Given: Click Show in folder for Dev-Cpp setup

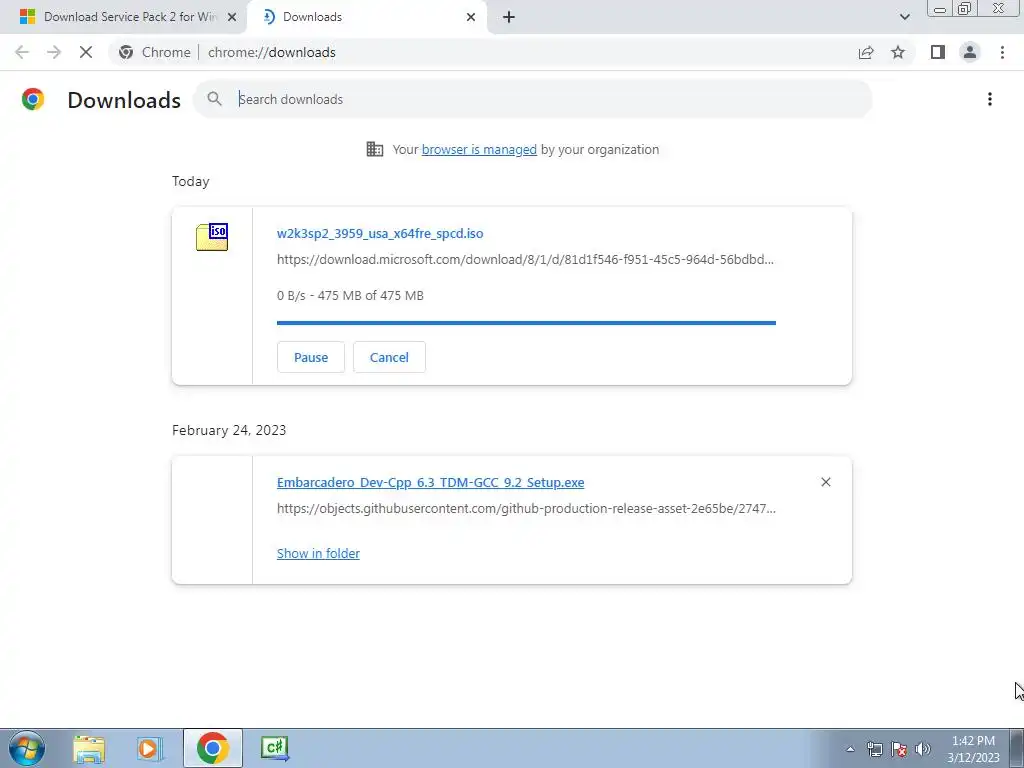Looking at the screenshot, I should (318, 553).
